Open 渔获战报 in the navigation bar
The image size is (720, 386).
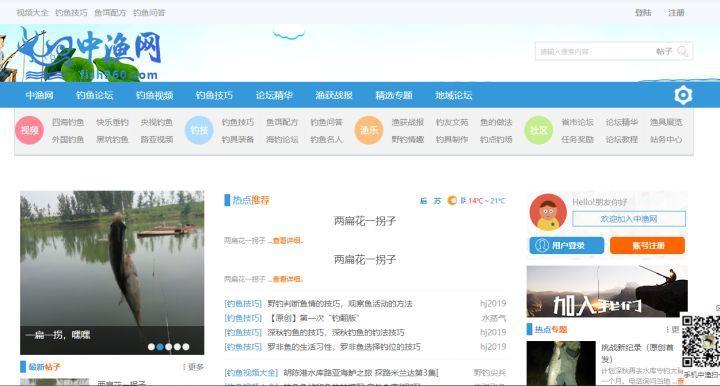click(x=334, y=95)
